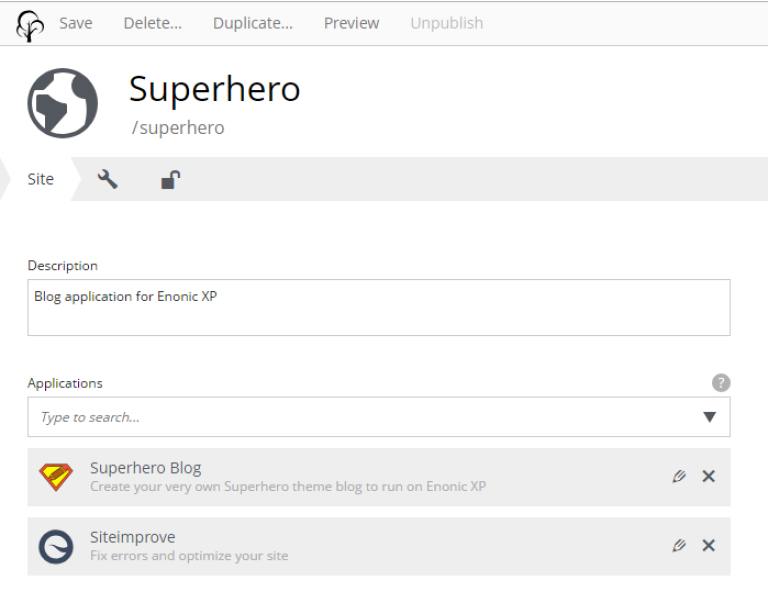This screenshot has width=768, height=614.
Task: Click the Delete... toolbar button
Action: tap(152, 23)
